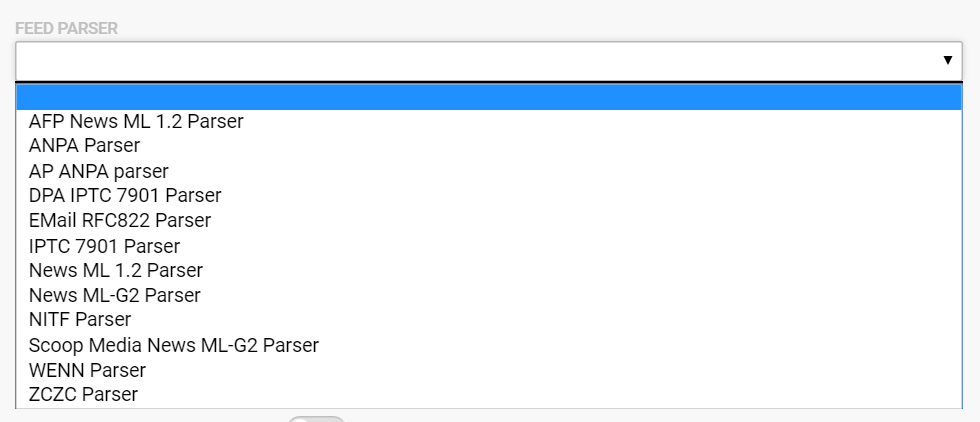Choose News ML 1.2 Parser
Image resolution: width=980 pixels, height=422 pixels.
[x=116, y=270]
